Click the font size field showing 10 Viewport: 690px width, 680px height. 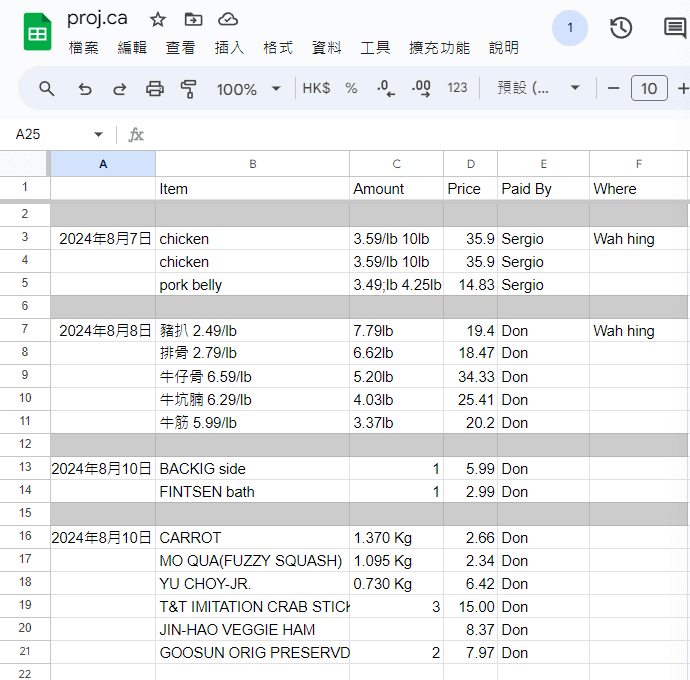[648, 89]
